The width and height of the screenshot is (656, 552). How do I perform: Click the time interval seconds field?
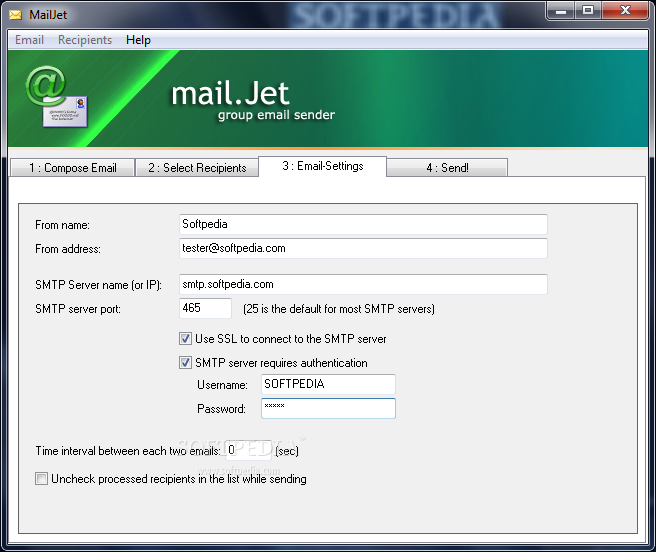(249, 450)
